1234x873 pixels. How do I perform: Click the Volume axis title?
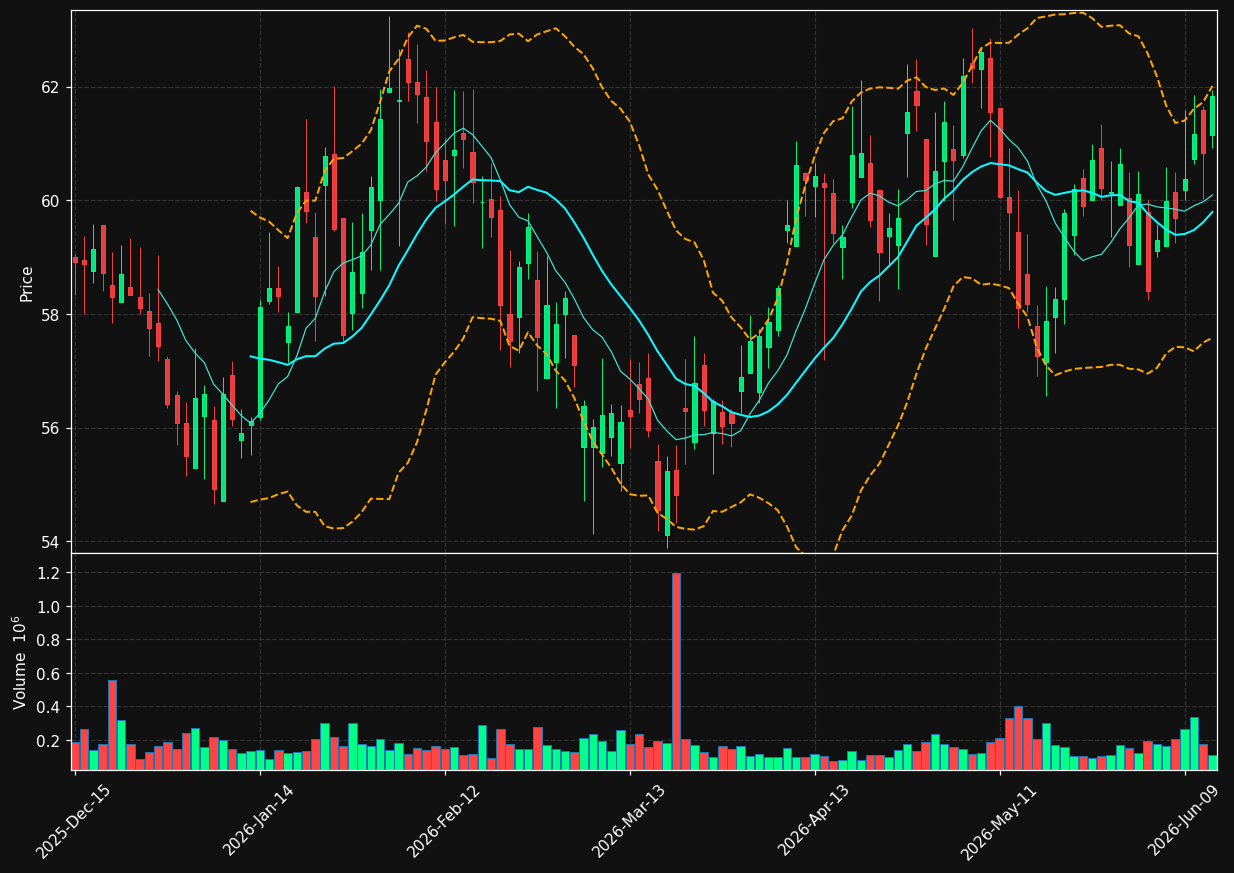pyautogui.click(x=21, y=663)
